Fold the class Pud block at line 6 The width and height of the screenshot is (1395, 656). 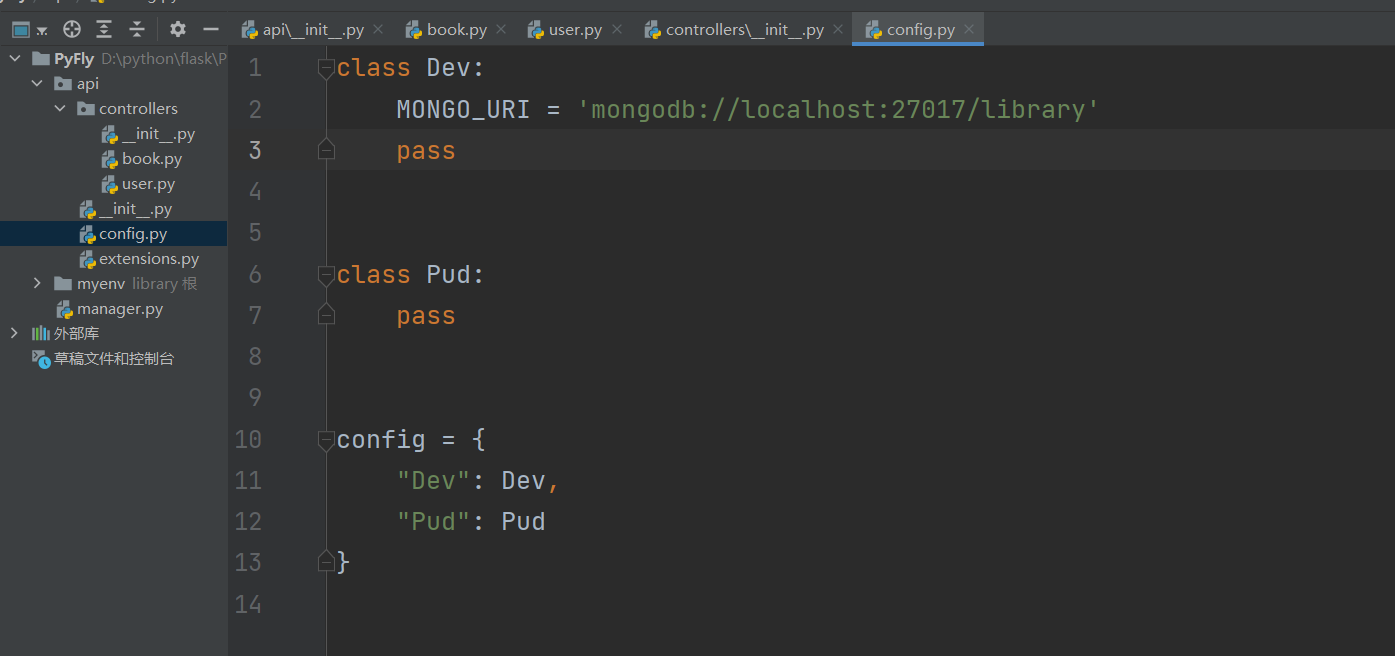325,274
